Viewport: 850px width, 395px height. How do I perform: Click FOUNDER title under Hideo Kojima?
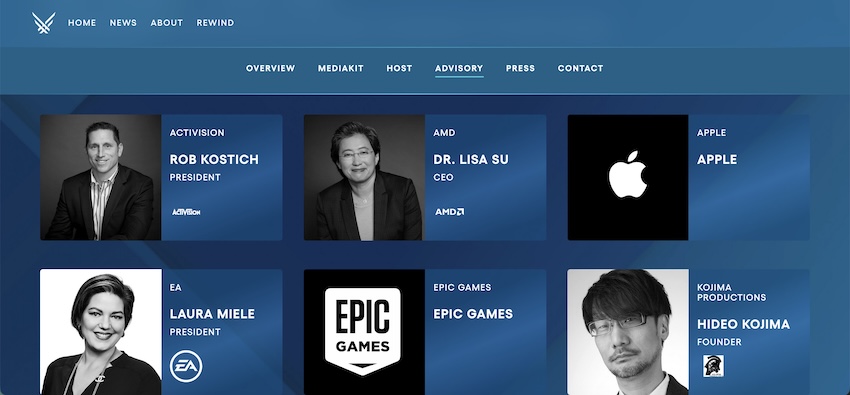point(719,342)
